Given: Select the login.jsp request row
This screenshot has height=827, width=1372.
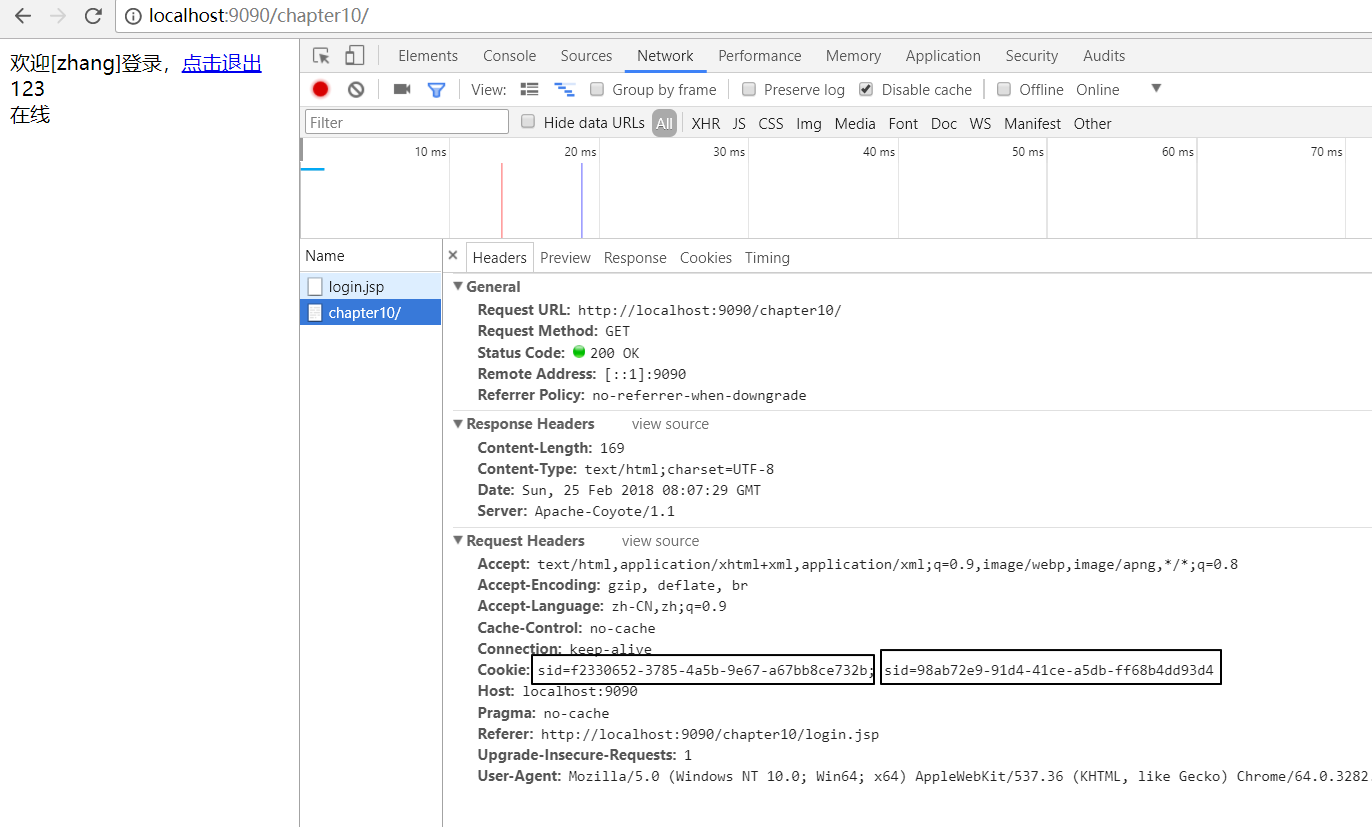Looking at the screenshot, I should (370, 287).
